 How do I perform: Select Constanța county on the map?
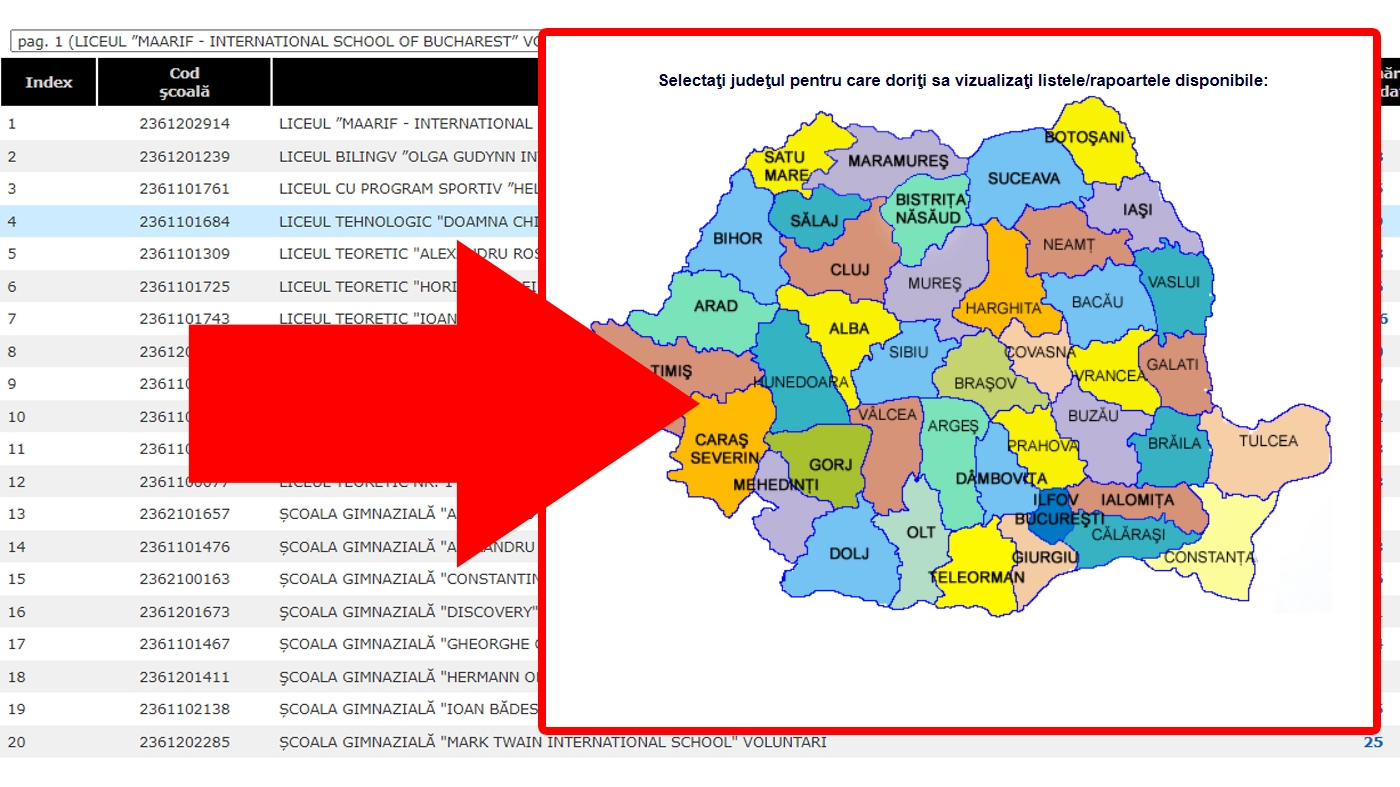[x=1209, y=557]
